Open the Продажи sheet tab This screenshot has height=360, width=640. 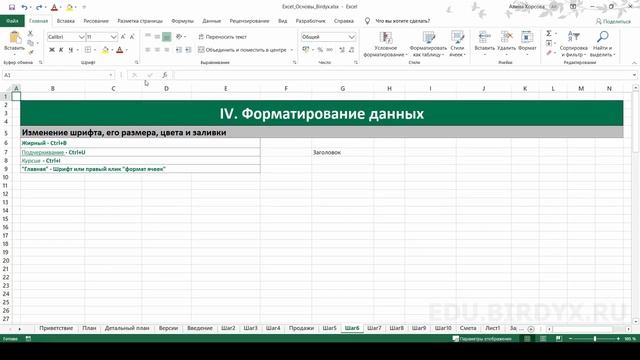301,328
